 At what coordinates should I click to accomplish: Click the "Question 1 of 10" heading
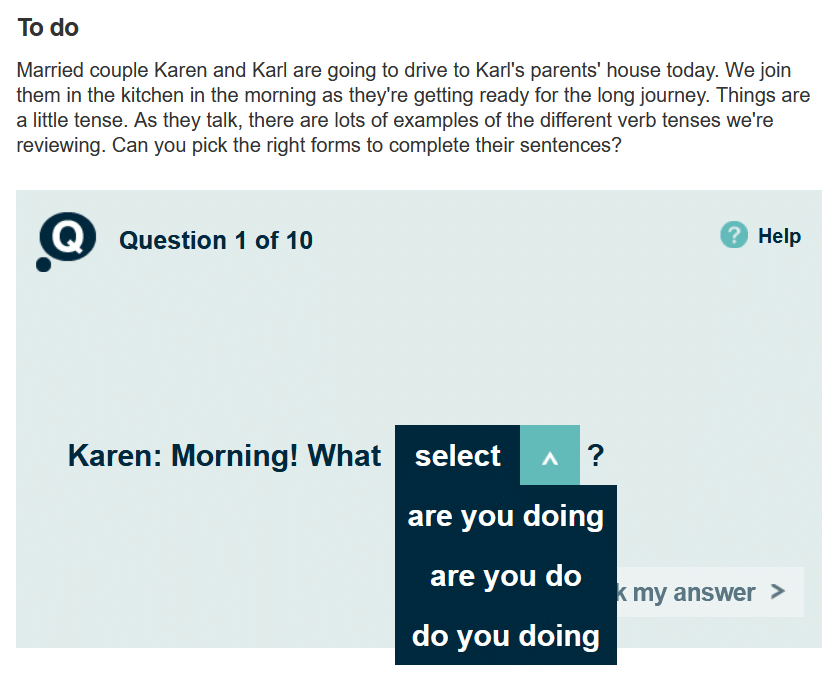click(216, 241)
